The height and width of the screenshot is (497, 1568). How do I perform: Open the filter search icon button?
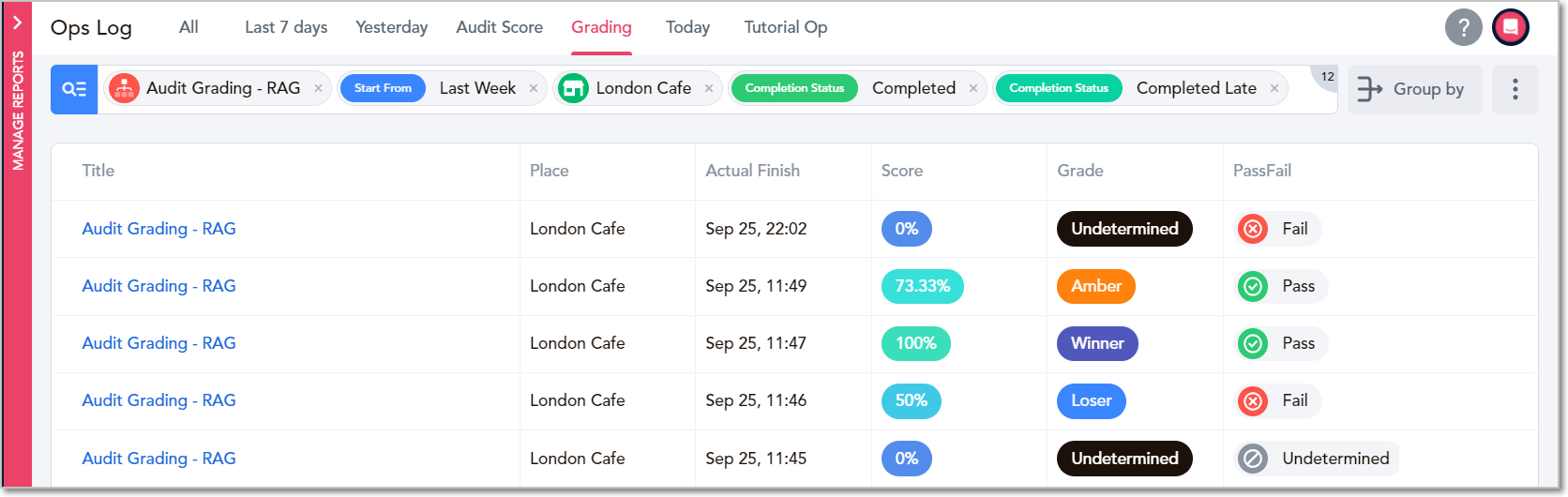coord(74,89)
